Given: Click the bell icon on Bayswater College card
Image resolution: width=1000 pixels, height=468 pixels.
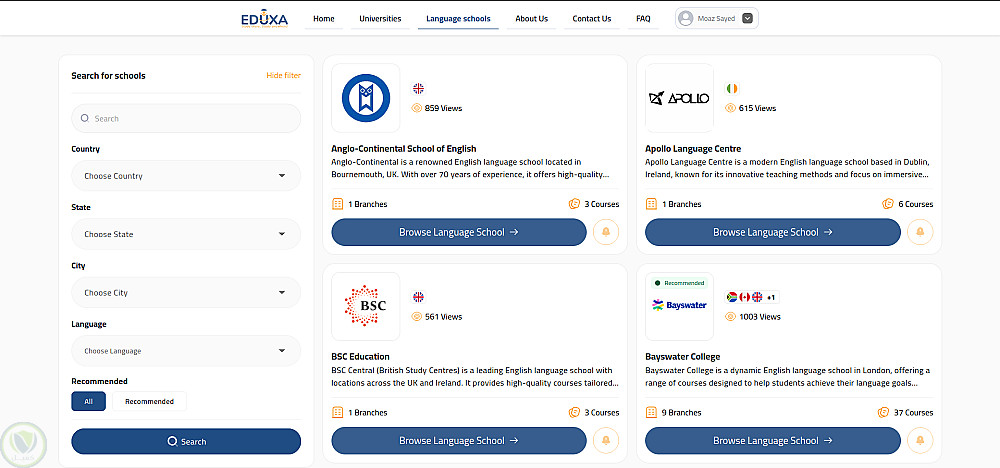Looking at the screenshot, I should (920, 440).
